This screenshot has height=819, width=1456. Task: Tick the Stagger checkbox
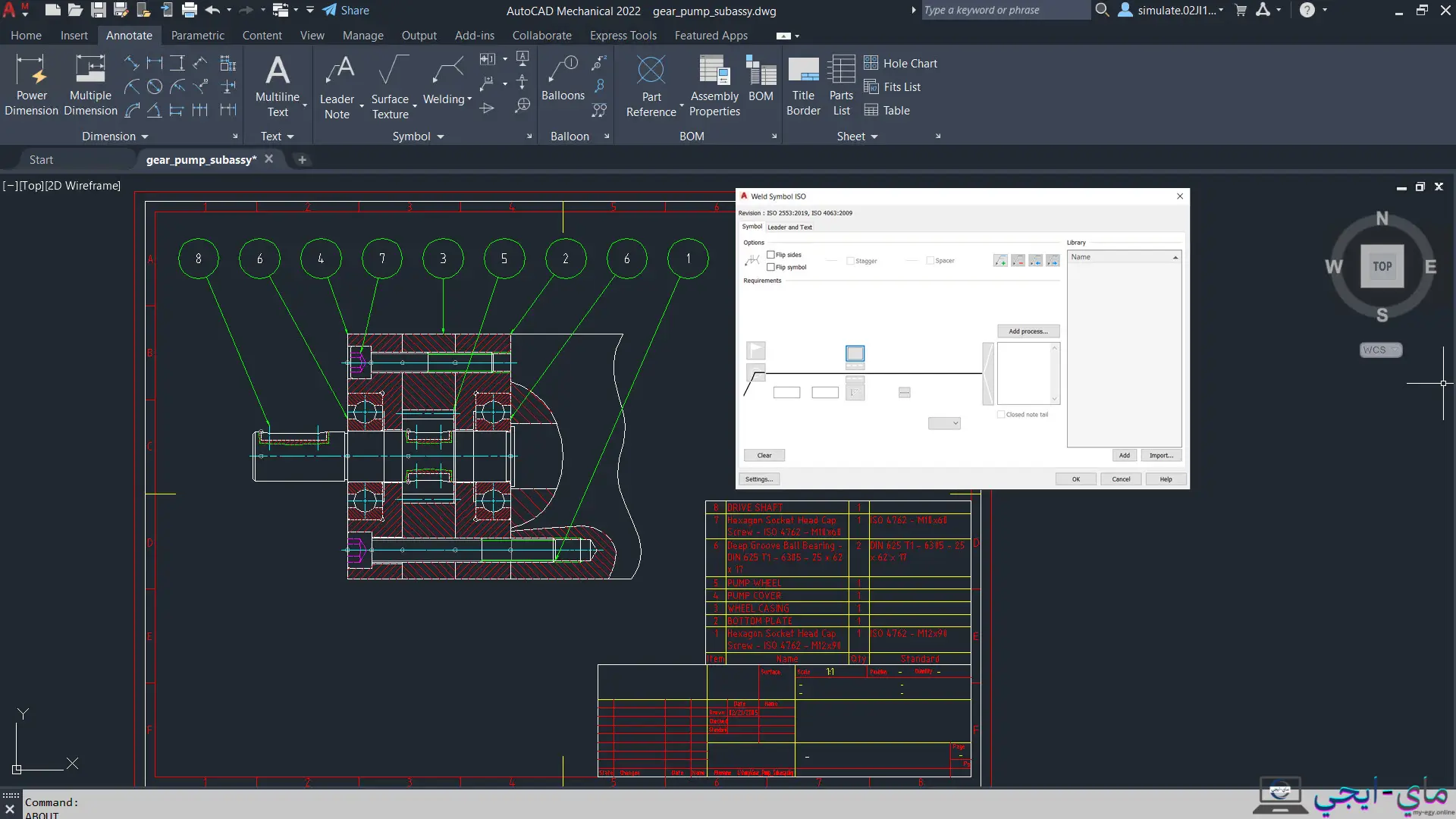850,261
